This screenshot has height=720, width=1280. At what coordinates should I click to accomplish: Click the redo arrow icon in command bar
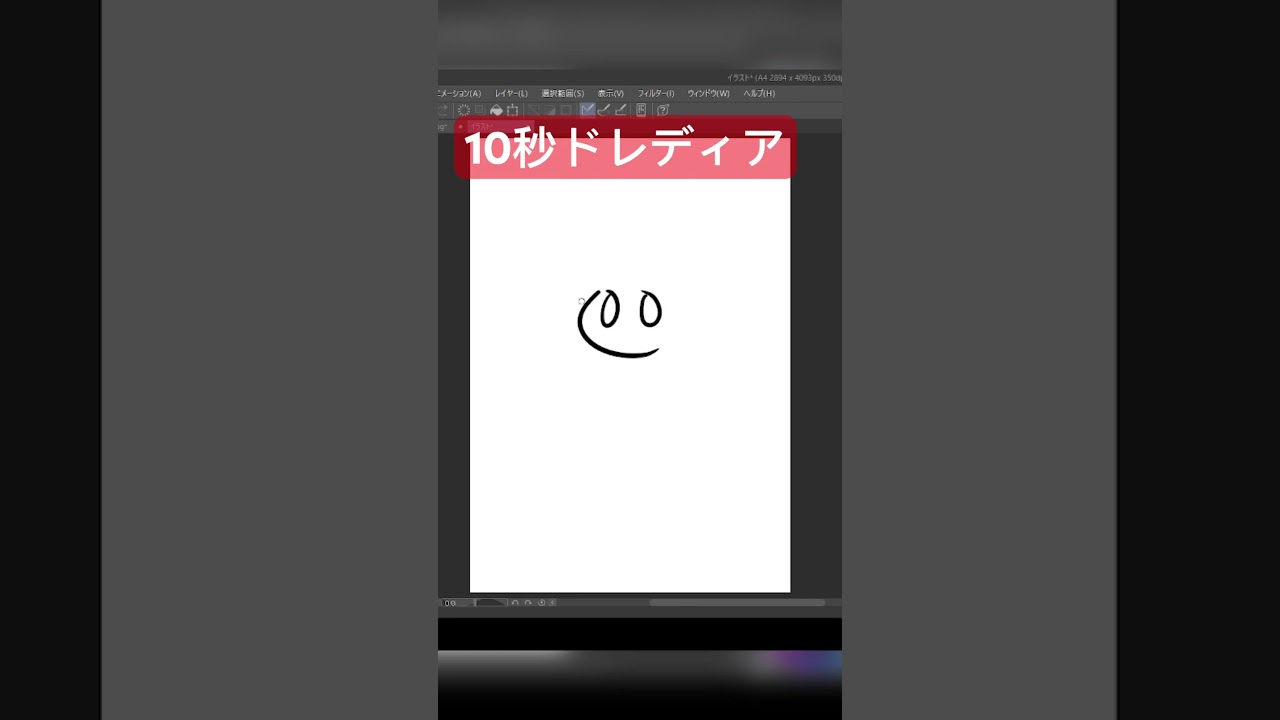pos(444,110)
